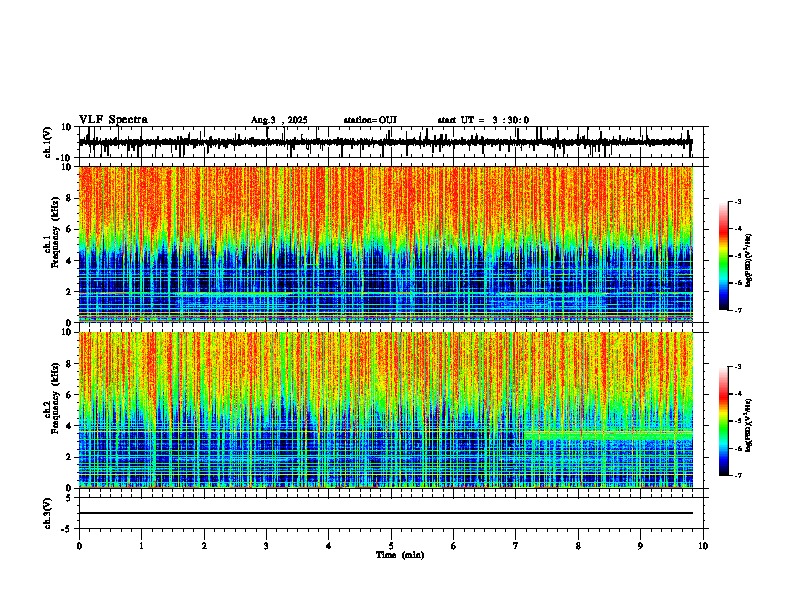Click the ch.2 colorbar "log(PSD)(V²/Hz)" label
The height and width of the screenshot is (612, 792).
(749, 425)
